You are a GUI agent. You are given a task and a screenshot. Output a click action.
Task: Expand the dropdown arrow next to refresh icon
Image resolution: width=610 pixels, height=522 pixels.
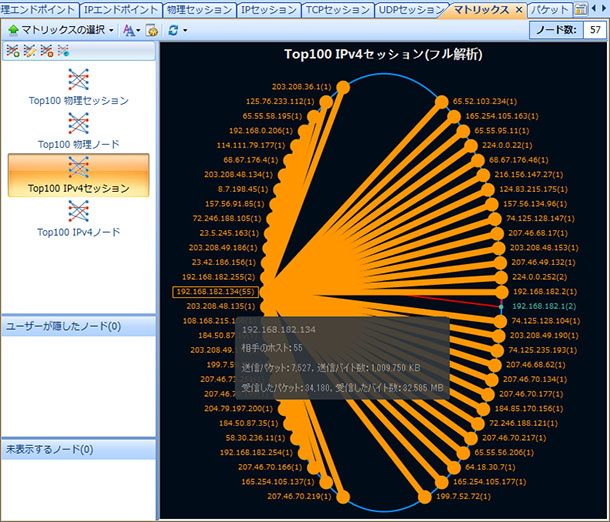[185, 30]
